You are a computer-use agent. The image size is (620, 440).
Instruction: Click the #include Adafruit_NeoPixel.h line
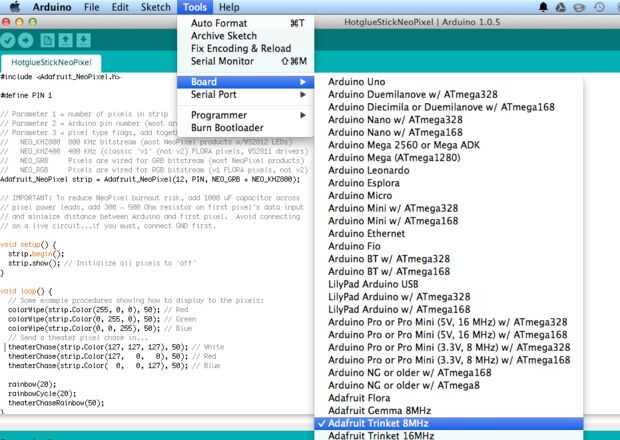(60, 77)
